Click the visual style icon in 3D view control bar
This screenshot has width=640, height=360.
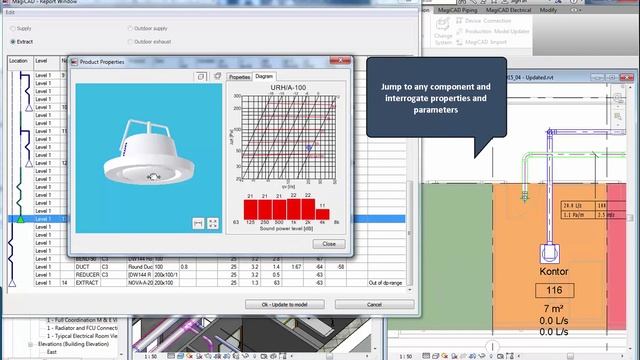[180, 356]
